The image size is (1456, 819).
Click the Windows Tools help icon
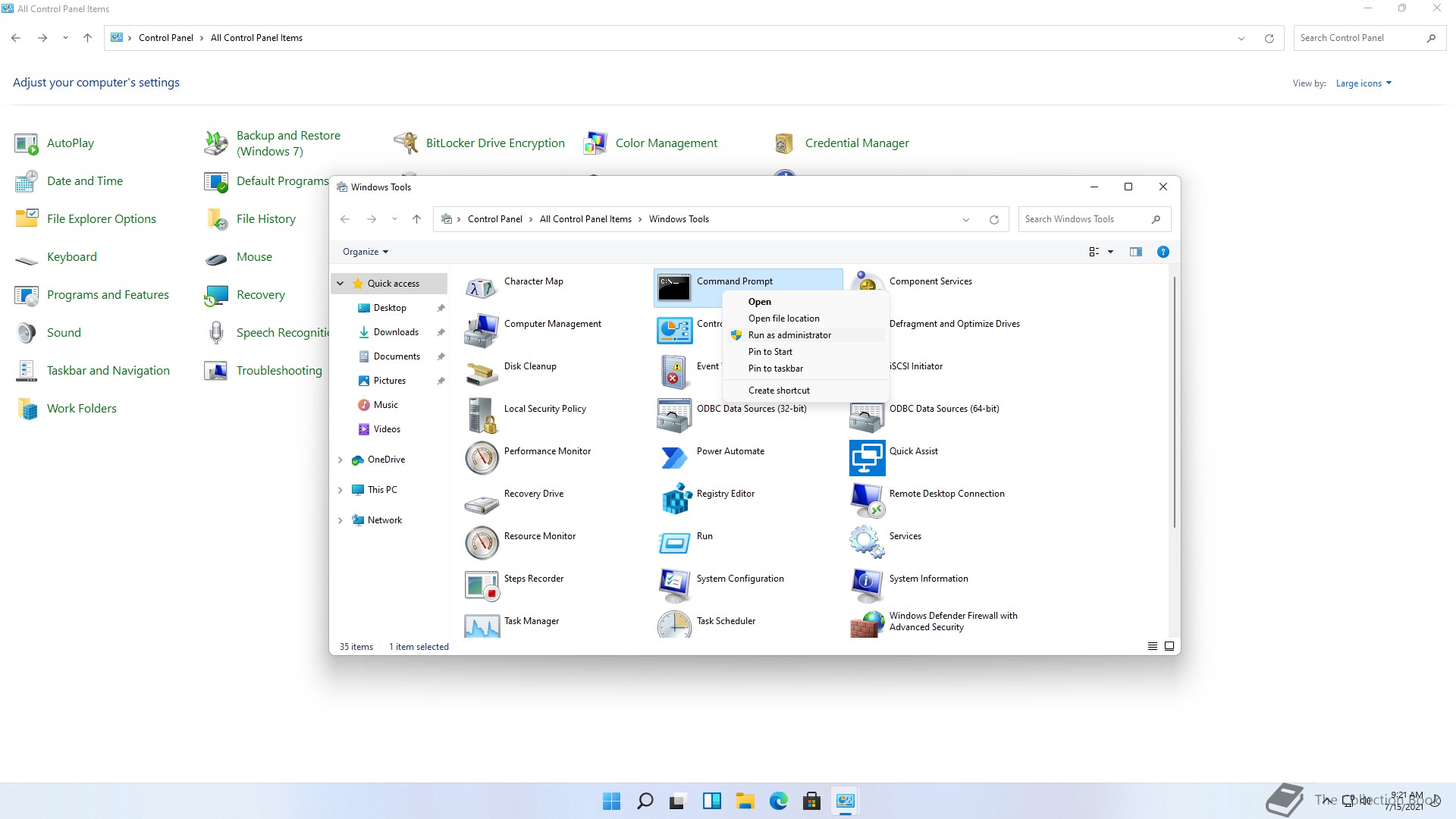coord(1163,252)
